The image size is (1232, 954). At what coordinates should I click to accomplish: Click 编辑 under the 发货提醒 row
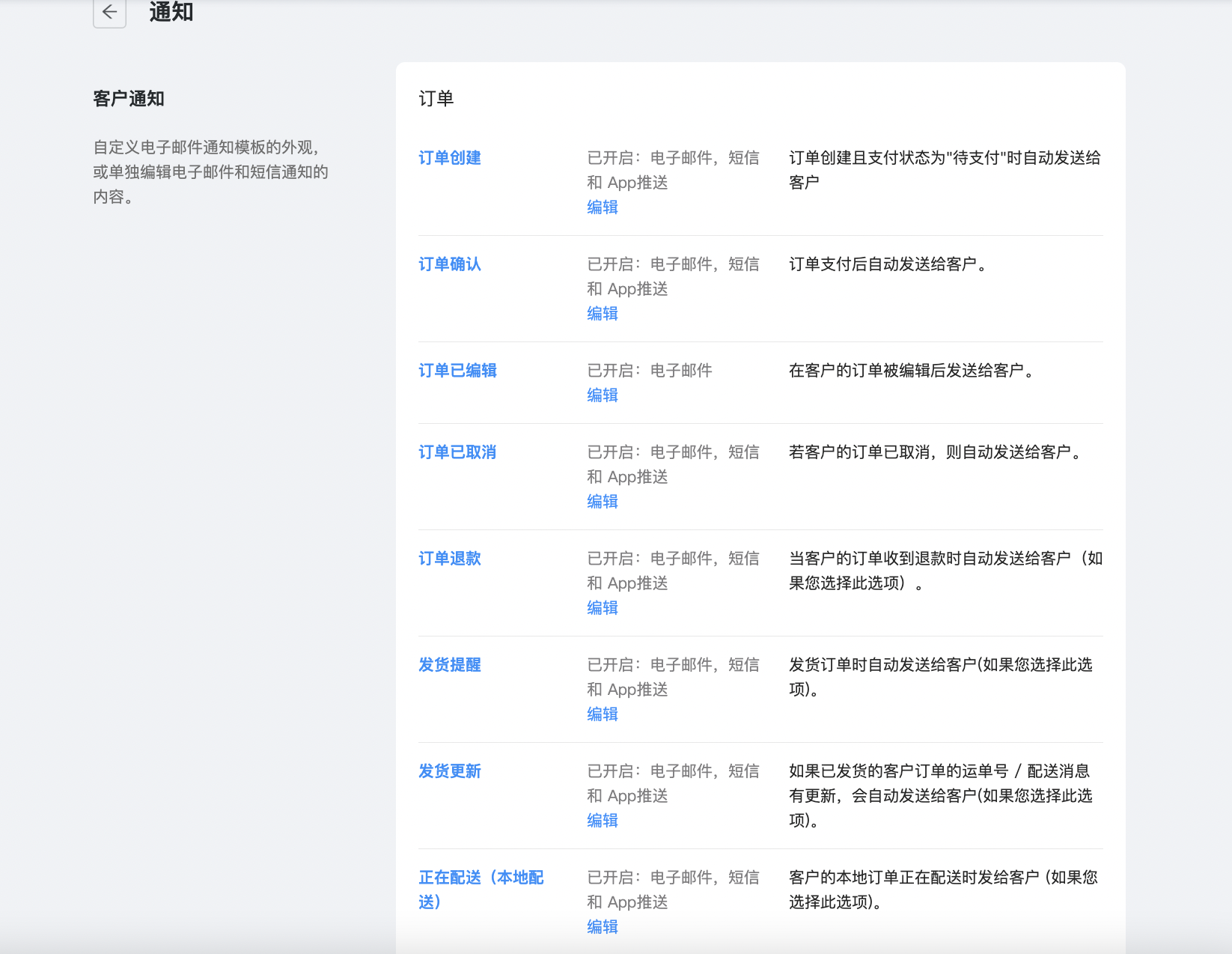pyautogui.click(x=603, y=714)
